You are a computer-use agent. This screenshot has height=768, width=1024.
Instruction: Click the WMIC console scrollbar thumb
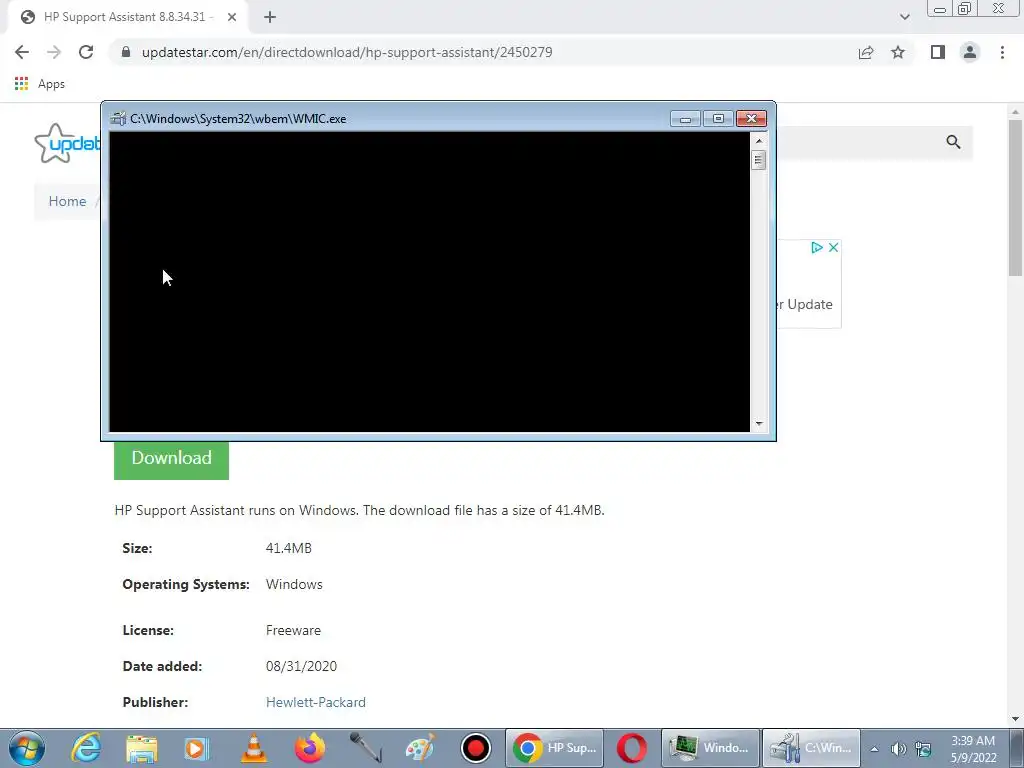point(758,160)
